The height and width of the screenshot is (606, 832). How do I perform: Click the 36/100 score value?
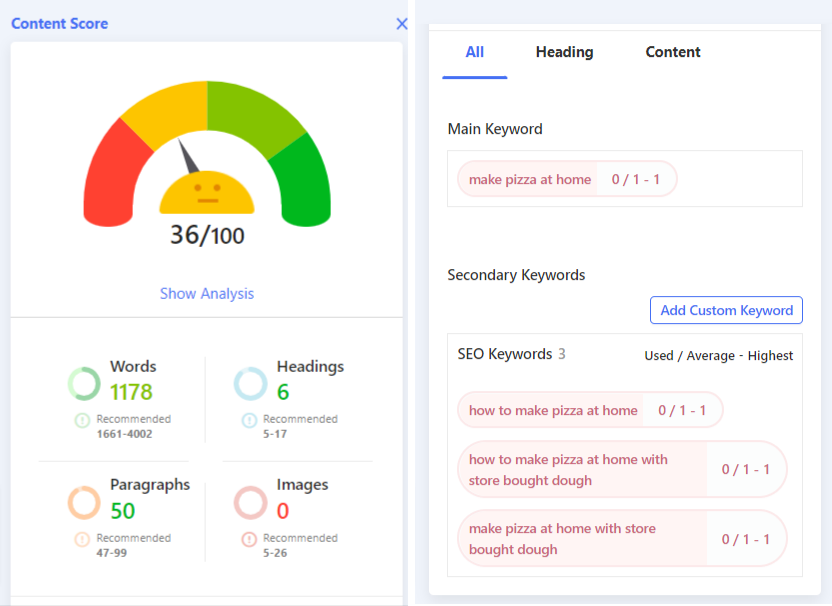point(207,235)
